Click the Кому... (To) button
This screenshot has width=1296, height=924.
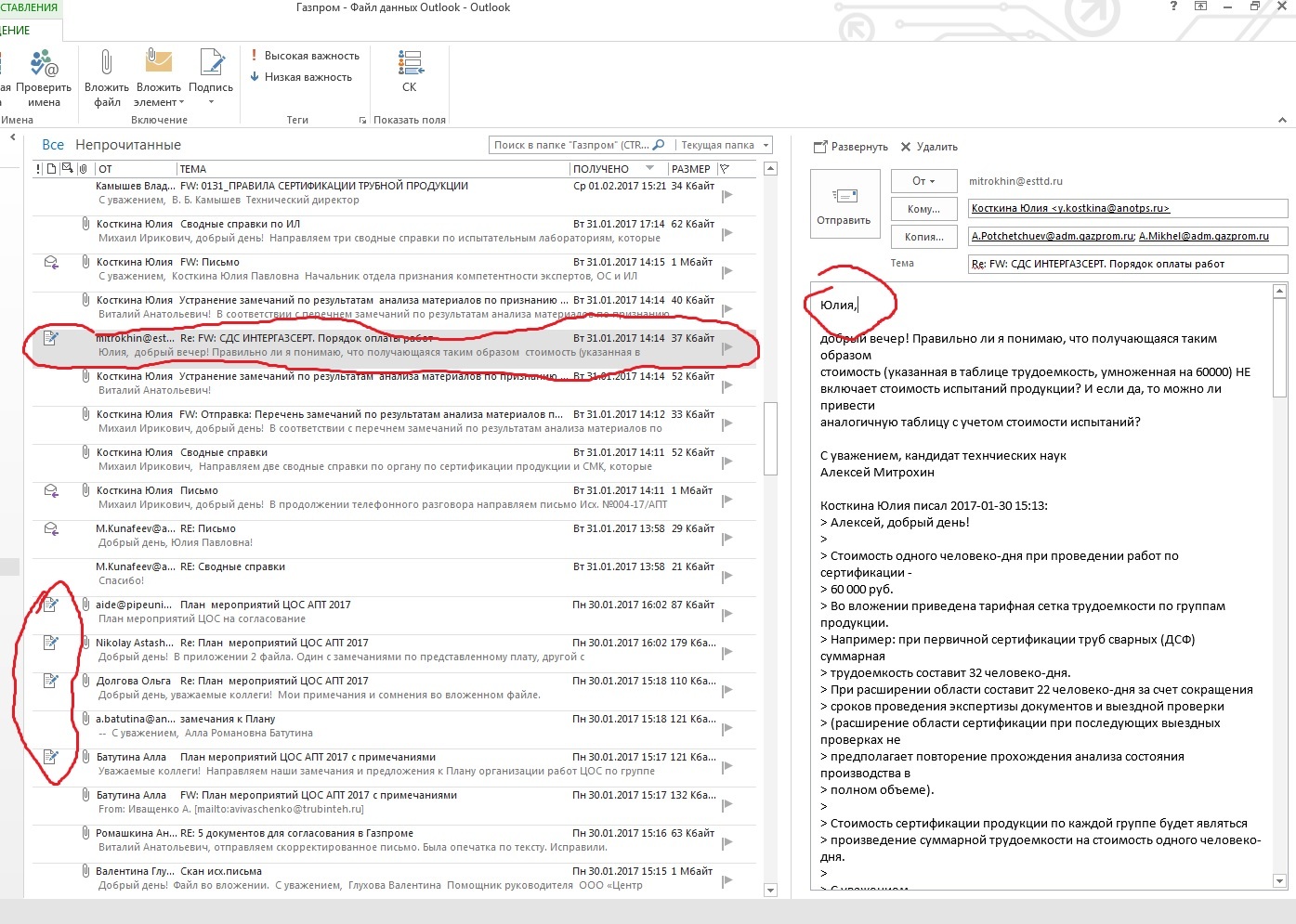click(x=923, y=209)
